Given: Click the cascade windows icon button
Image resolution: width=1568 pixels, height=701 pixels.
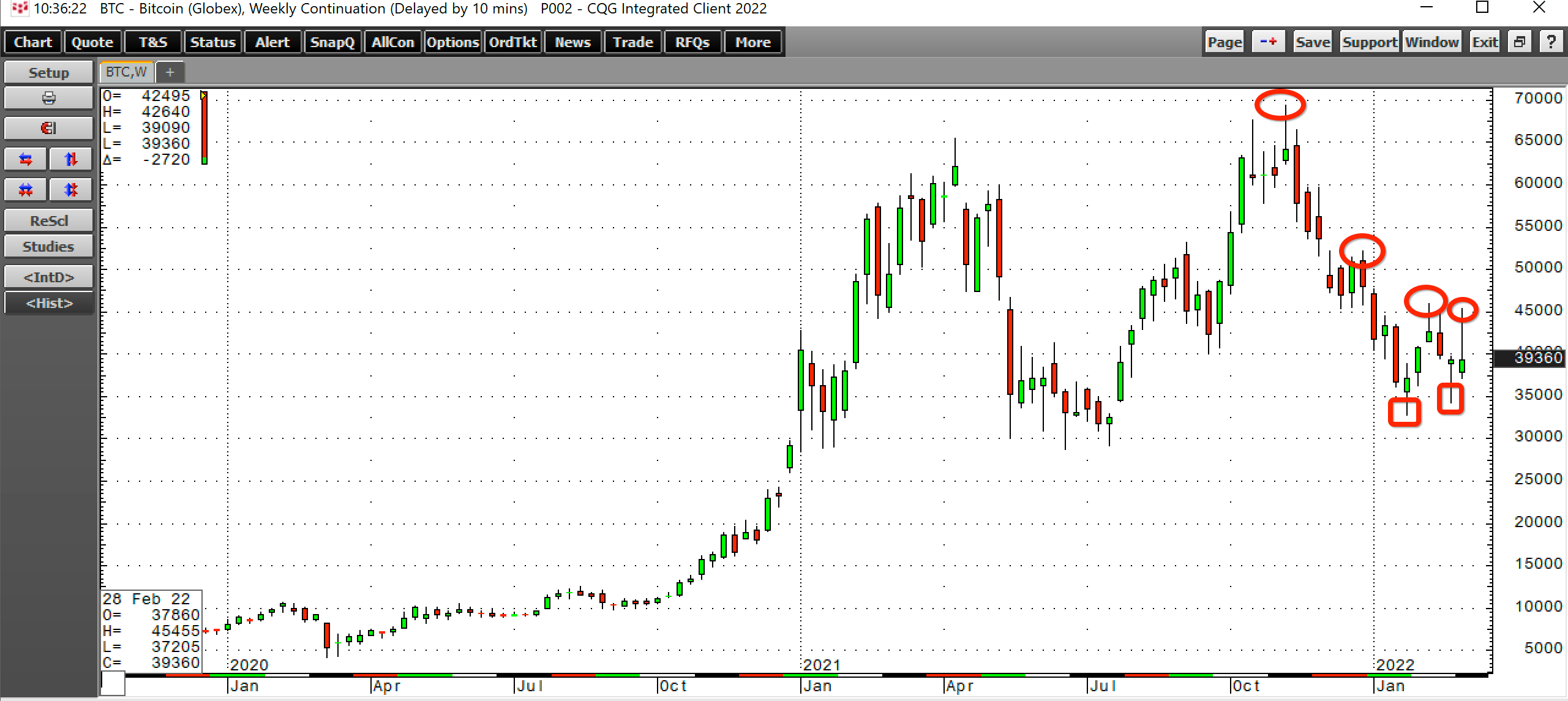Looking at the screenshot, I should click(1520, 42).
